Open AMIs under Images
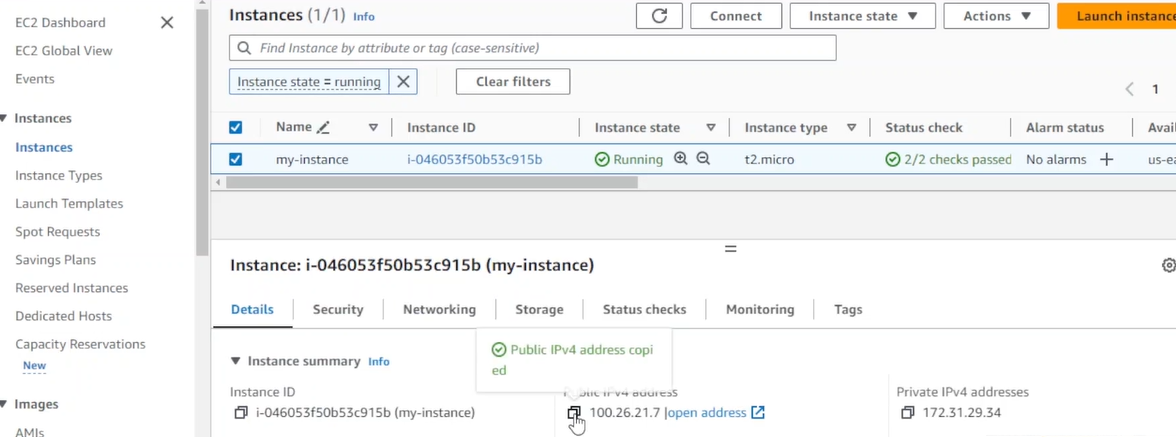The width and height of the screenshot is (1176, 437). click(x=29, y=432)
